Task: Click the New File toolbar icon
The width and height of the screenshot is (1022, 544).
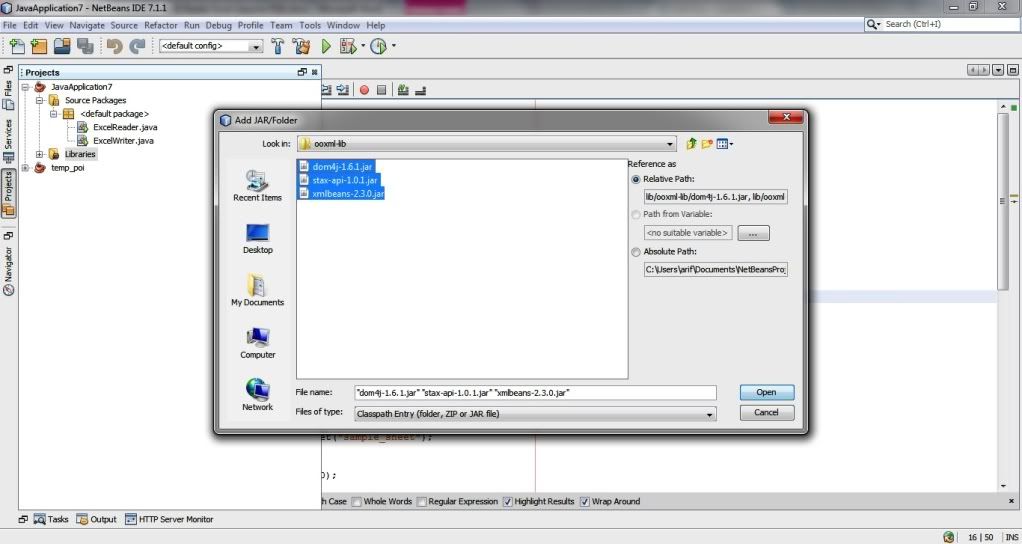Action: (x=18, y=46)
